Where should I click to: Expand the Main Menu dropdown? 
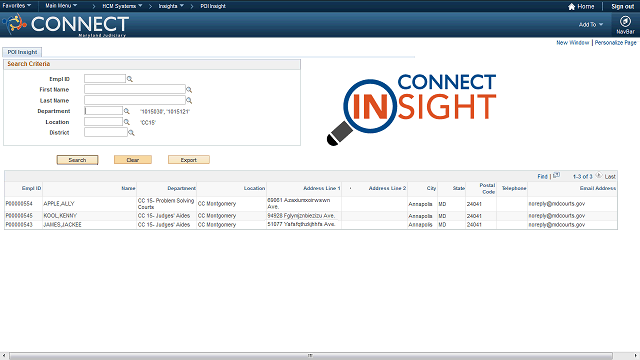(61, 6)
